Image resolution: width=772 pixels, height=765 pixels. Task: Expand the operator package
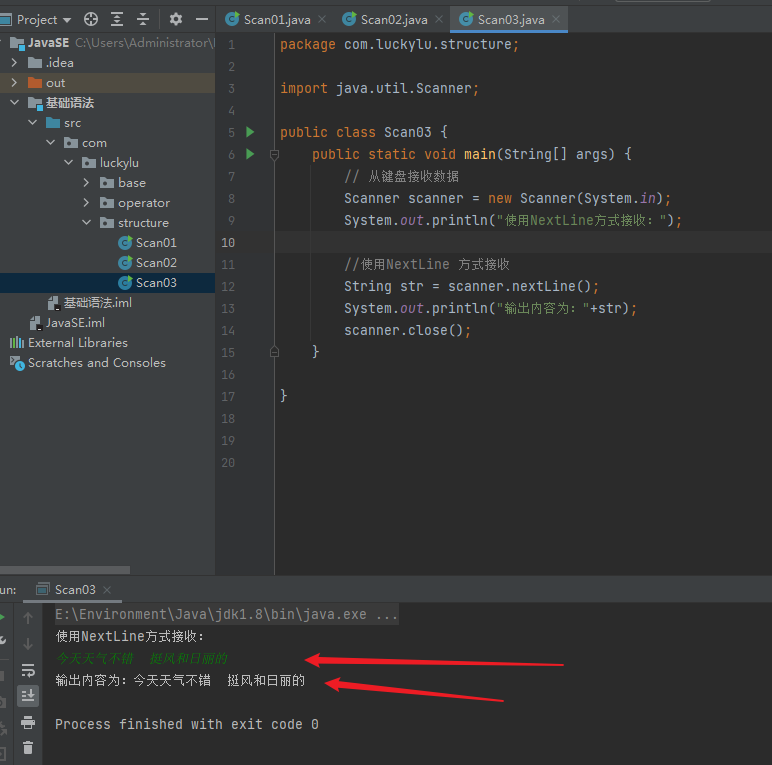point(87,202)
